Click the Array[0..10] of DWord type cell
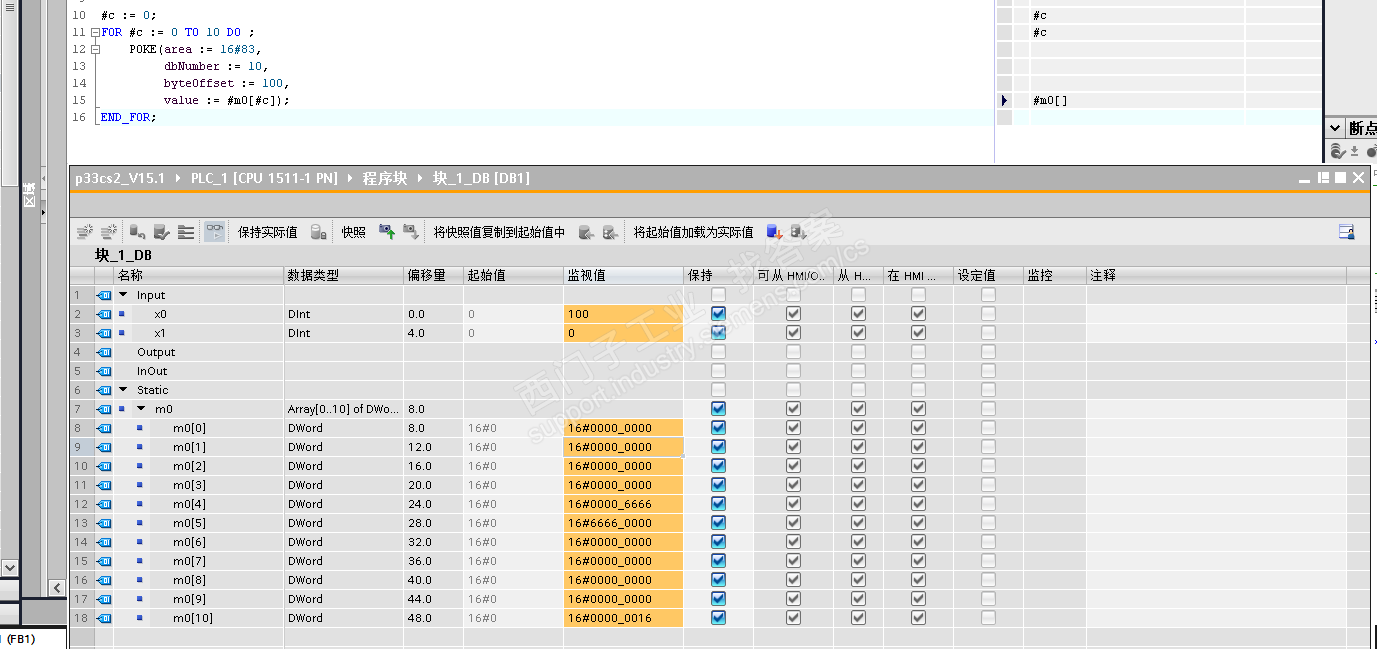The image size is (1377, 649). coord(344,409)
